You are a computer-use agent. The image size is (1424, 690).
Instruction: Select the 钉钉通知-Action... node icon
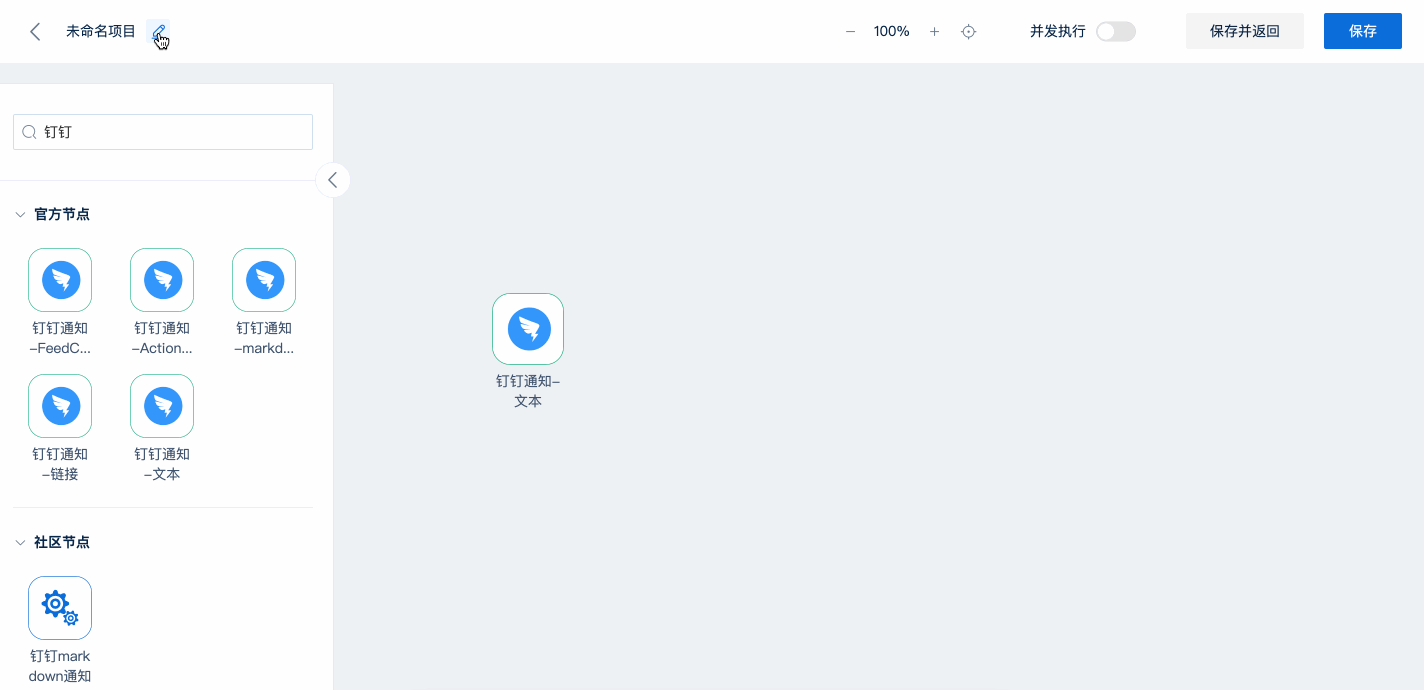[162, 280]
